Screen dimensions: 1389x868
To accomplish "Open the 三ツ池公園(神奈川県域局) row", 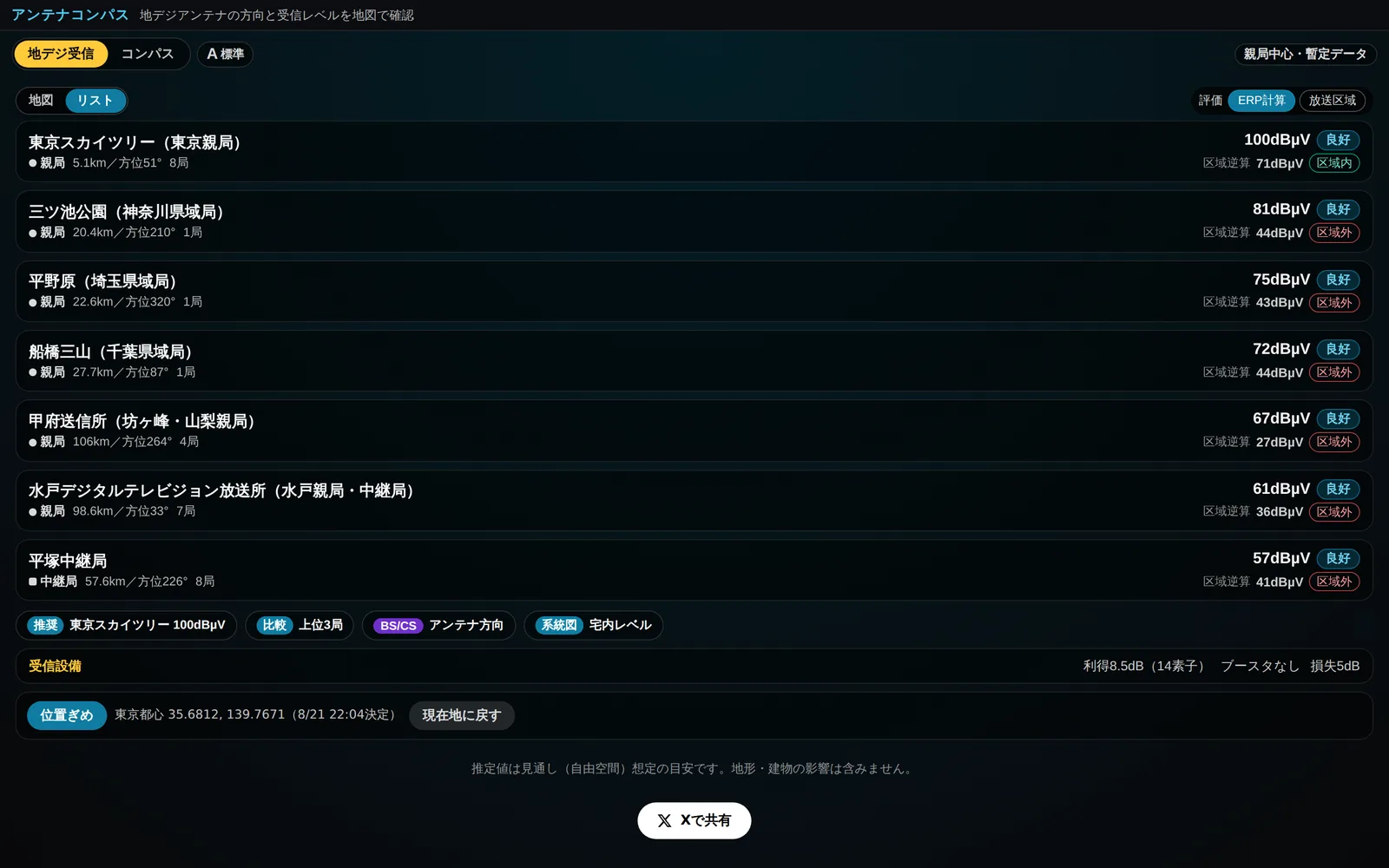I will coord(694,221).
